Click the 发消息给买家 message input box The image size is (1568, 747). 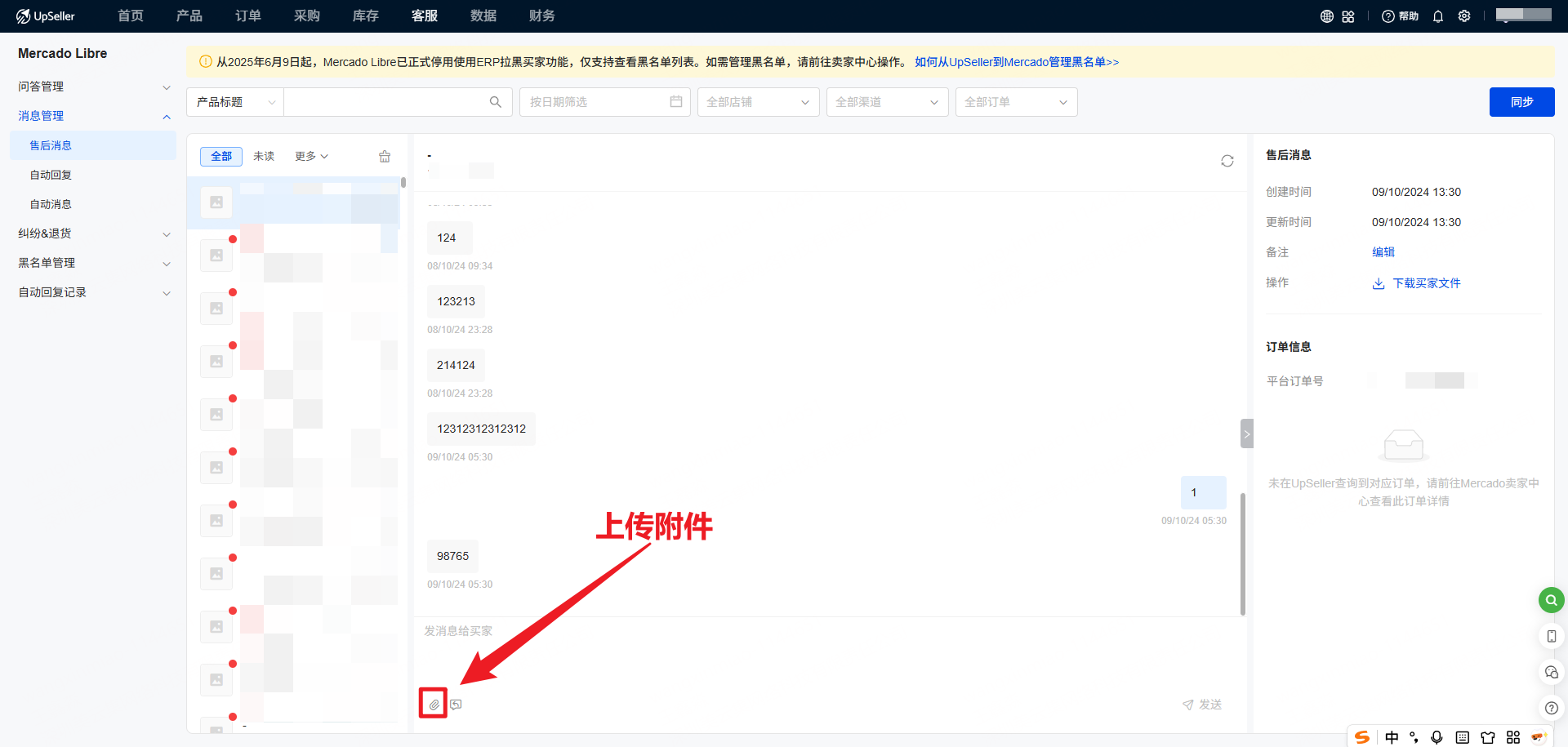(817, 653)
